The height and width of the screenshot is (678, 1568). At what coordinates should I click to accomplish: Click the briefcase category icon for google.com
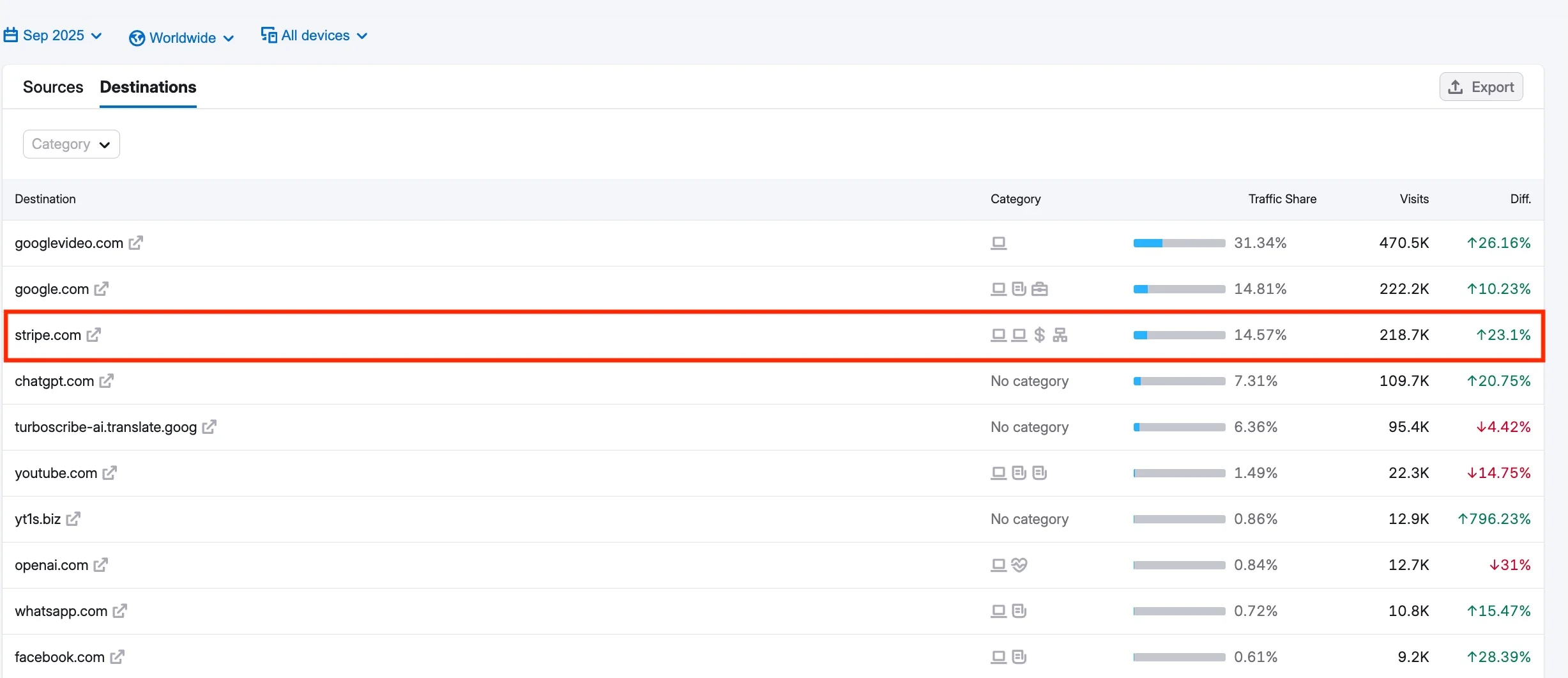(x=1039, y=289)
